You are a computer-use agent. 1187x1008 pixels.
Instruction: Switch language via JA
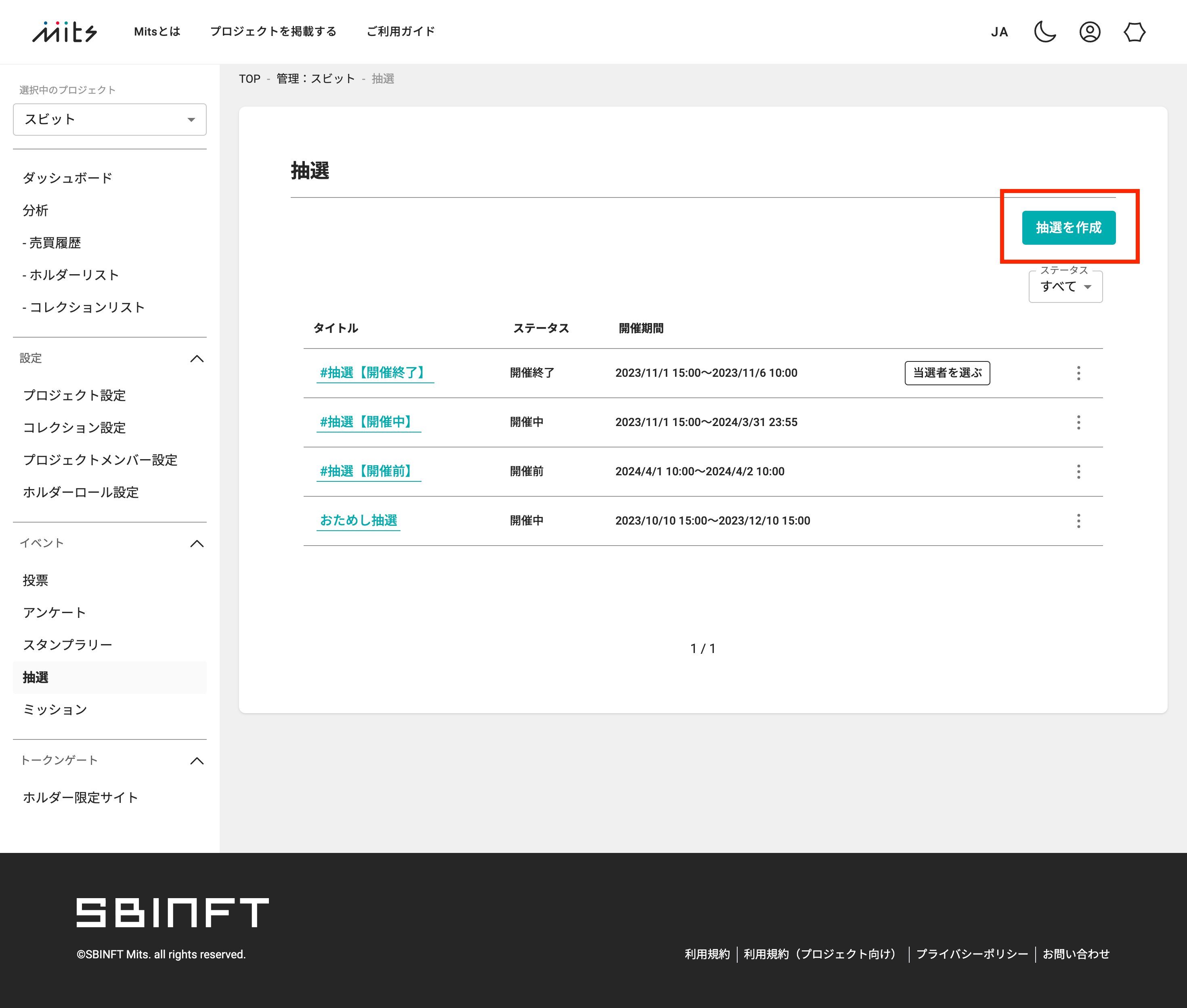[999, 33]
